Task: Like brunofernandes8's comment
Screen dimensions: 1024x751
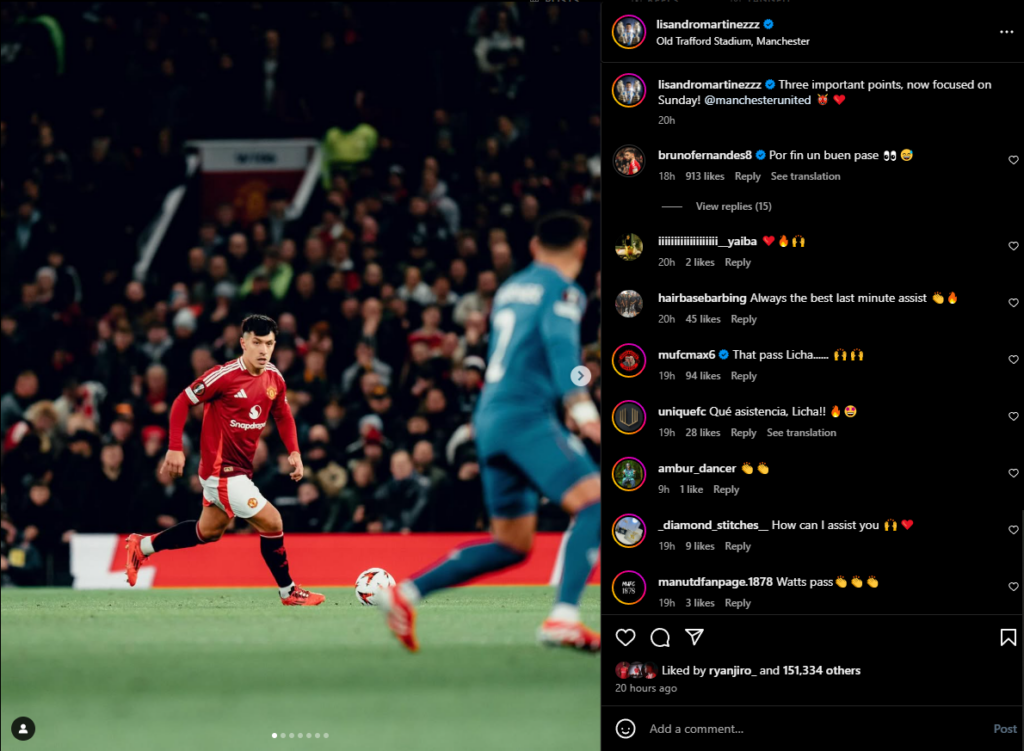Action: click(x=1013, y=160)
